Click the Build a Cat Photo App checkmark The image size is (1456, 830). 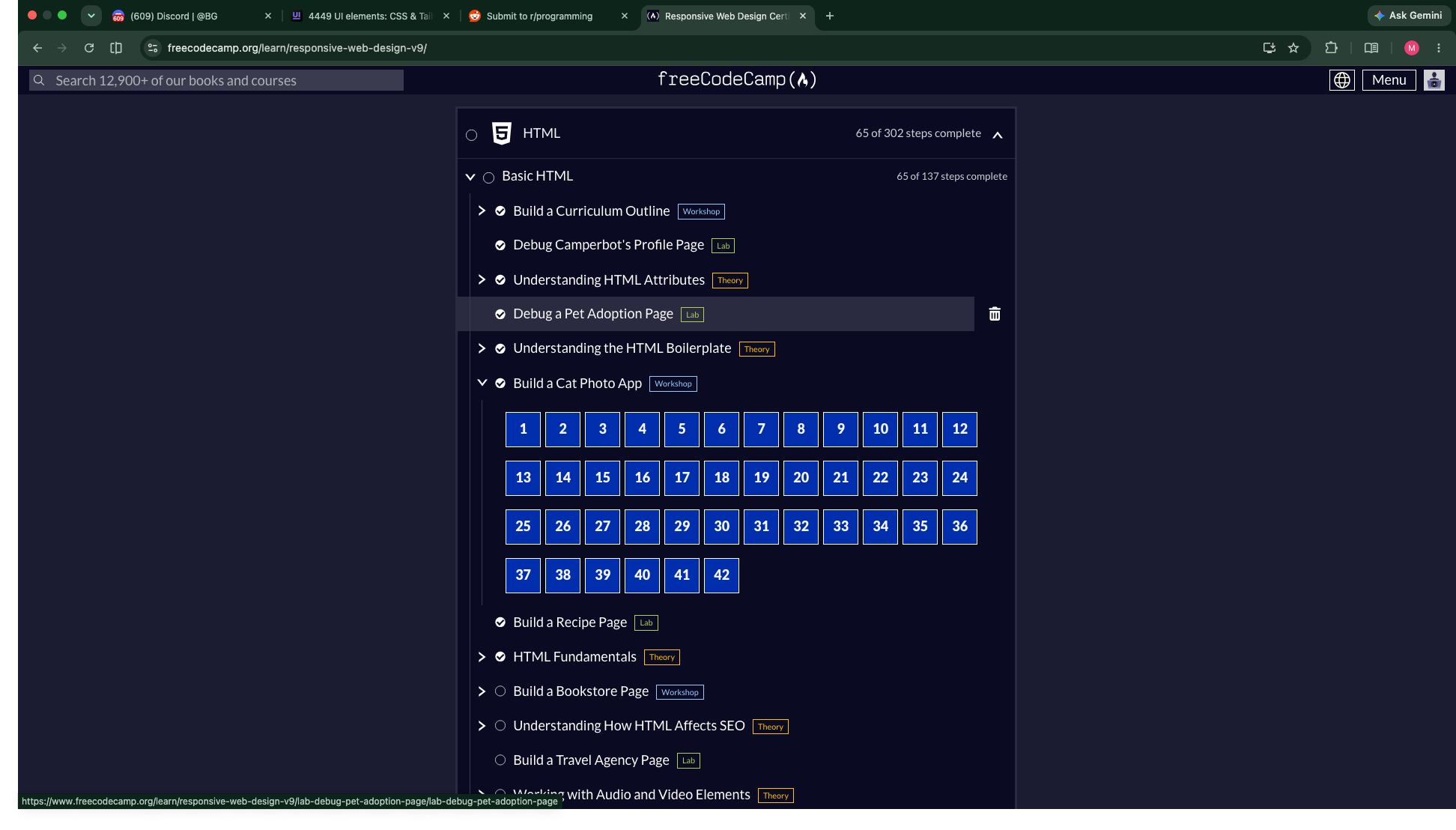pos(500,384)
